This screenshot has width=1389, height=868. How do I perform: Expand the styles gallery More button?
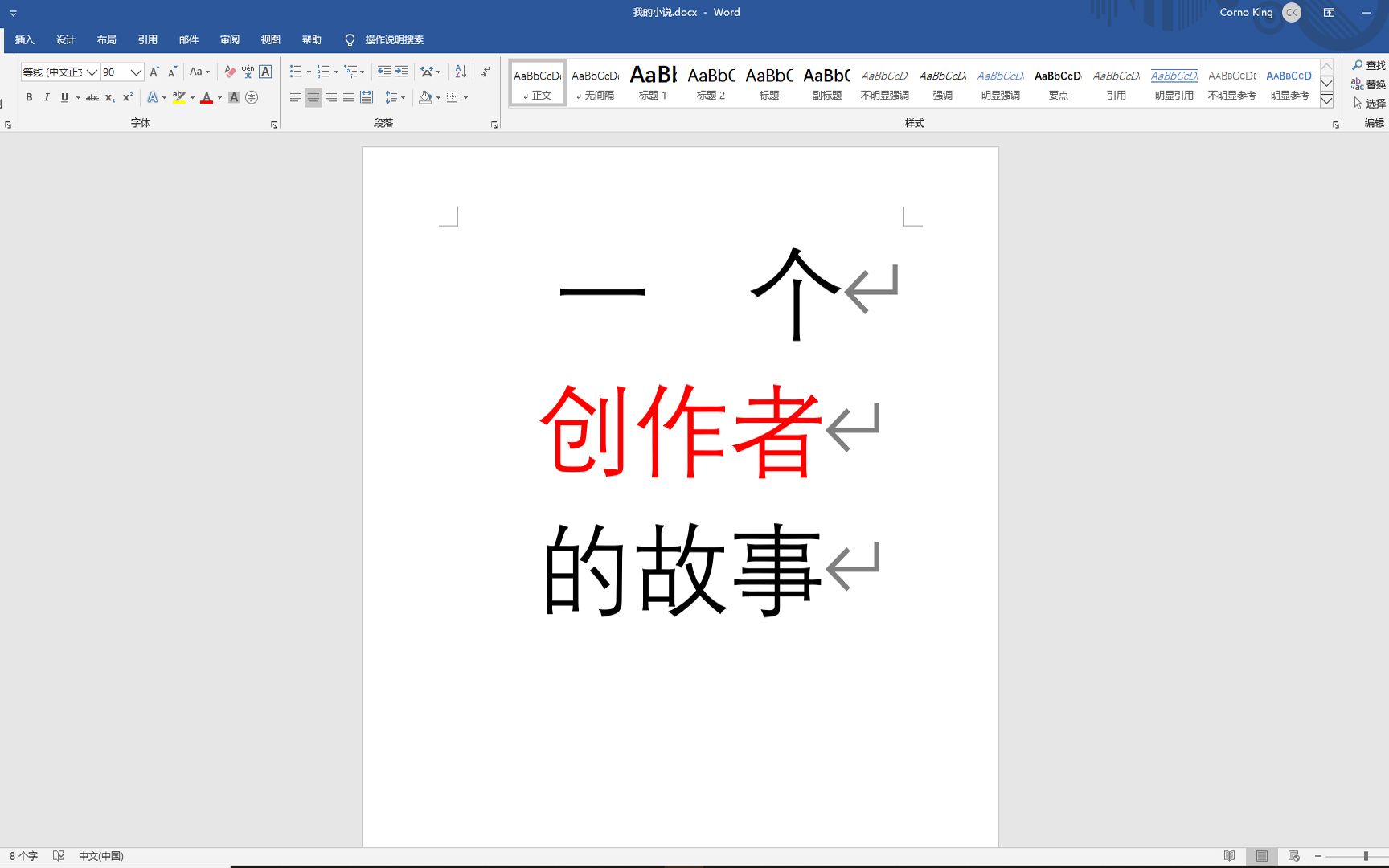tap(1327, 101)
